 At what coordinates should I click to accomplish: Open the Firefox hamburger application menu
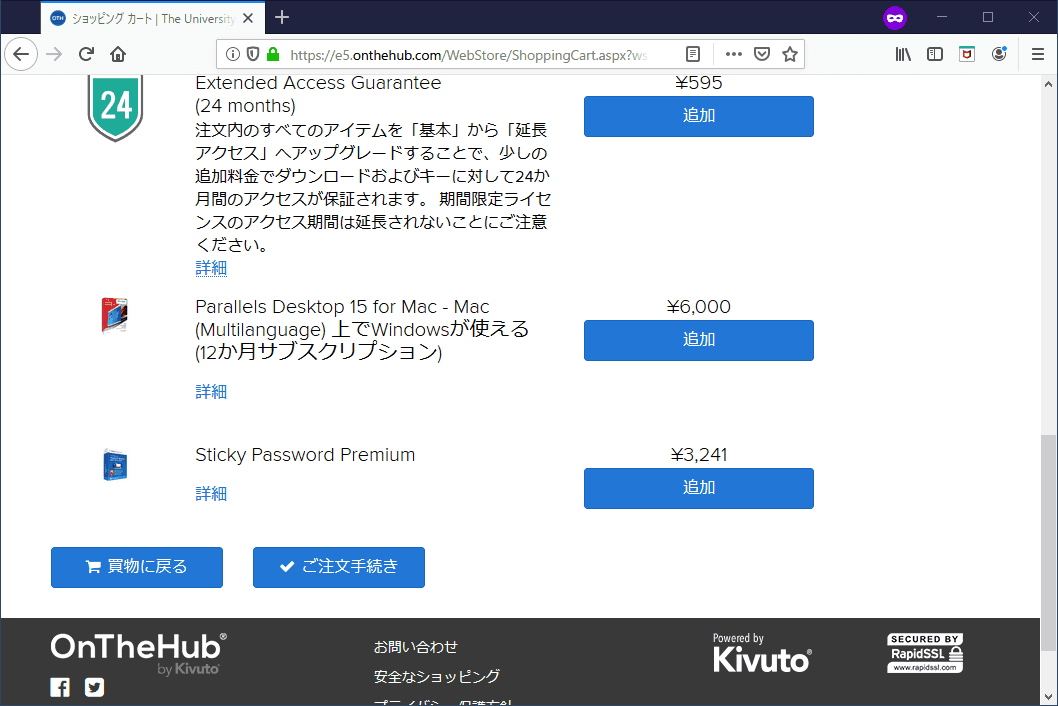click(x=1037, y=54)
